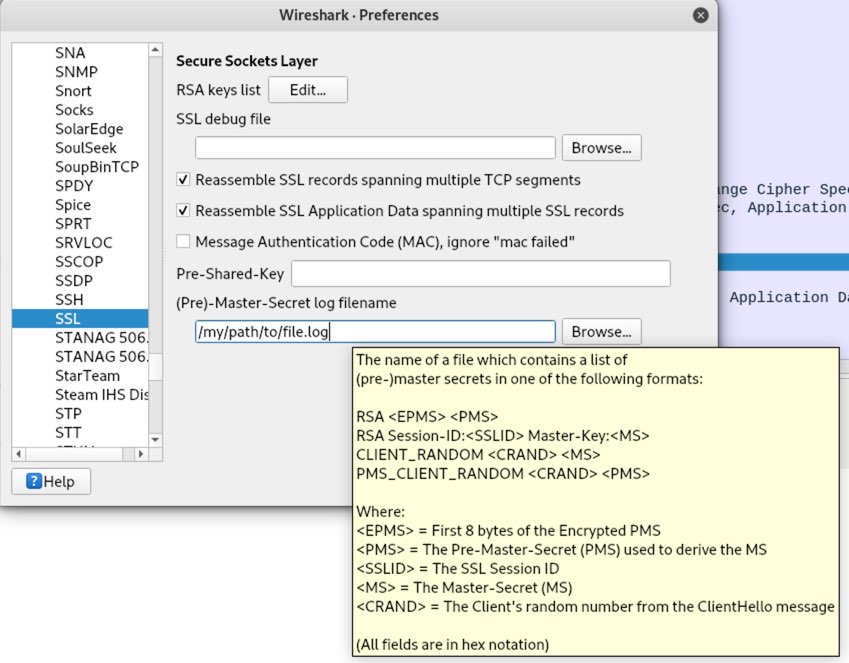This screenshot has width=849, height=663.
Task: Click the down arrow of the protocol list scrollbar
Action: [155, 440]
